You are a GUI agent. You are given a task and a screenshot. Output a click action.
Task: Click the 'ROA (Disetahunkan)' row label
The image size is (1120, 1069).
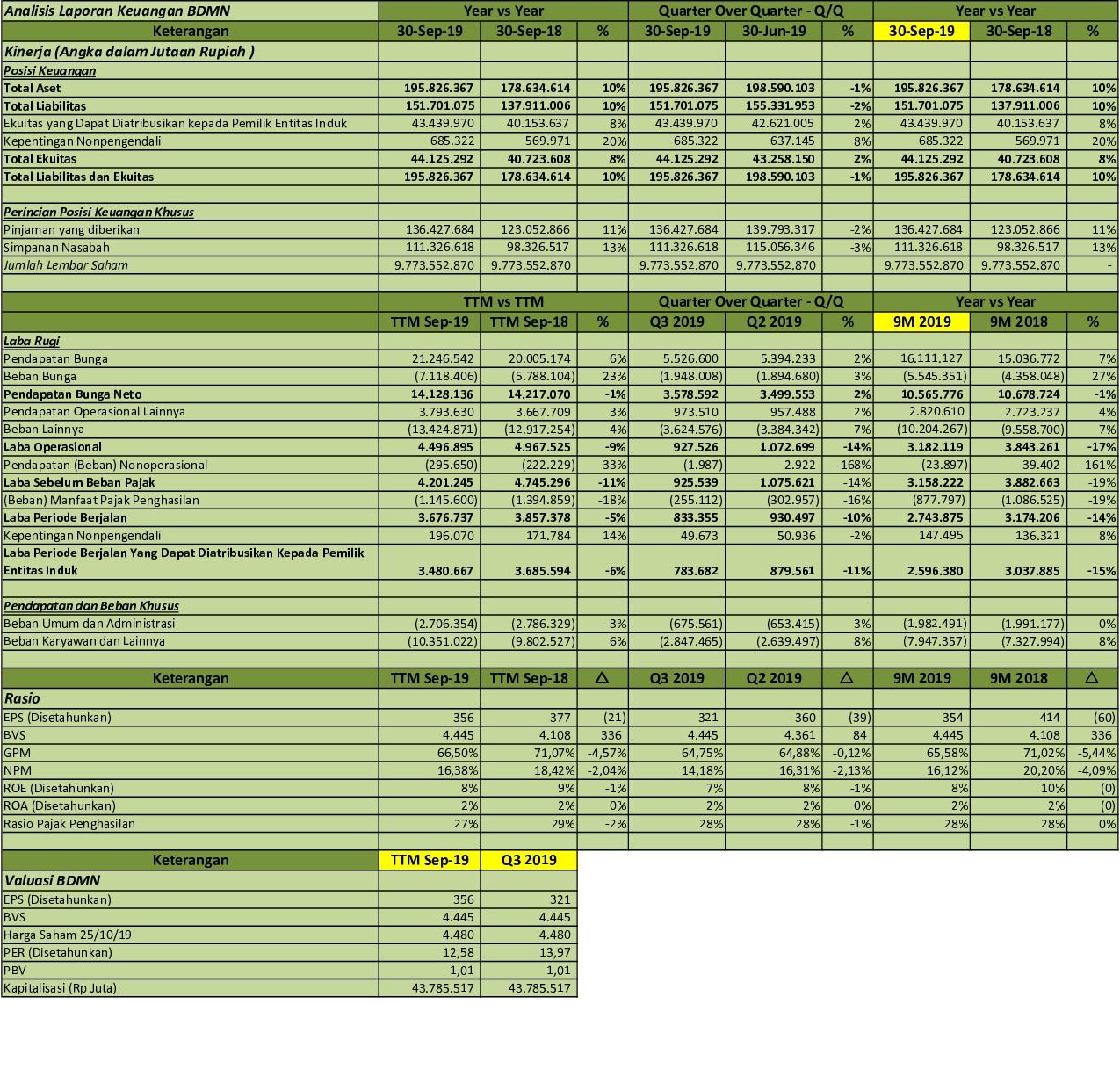[59, 805]
